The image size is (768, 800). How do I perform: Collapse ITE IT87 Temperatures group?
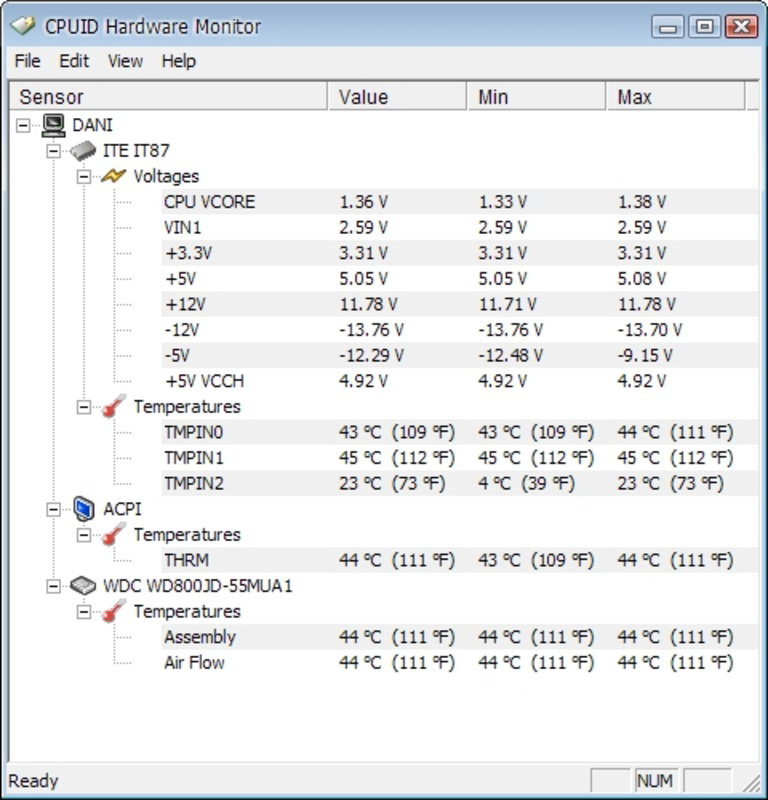pyautogui.click(x=84, y=407)
